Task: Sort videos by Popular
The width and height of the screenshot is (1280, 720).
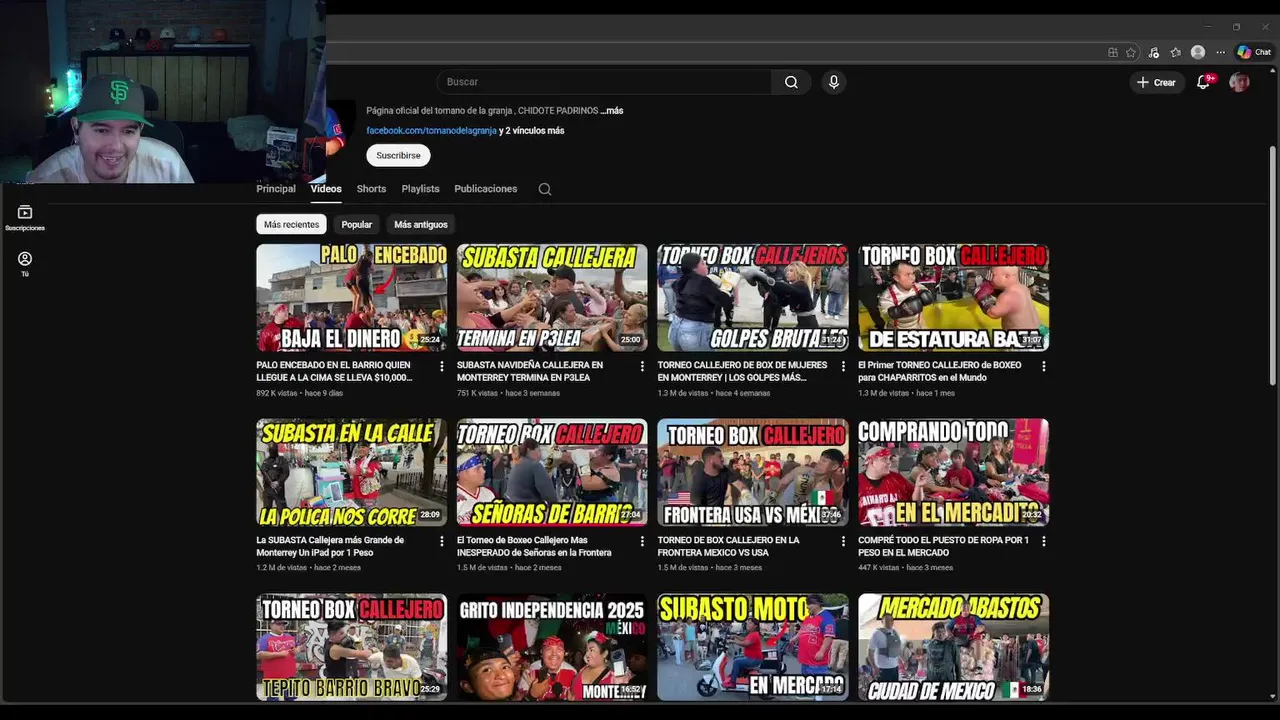Action: click(x=356, y=225)
